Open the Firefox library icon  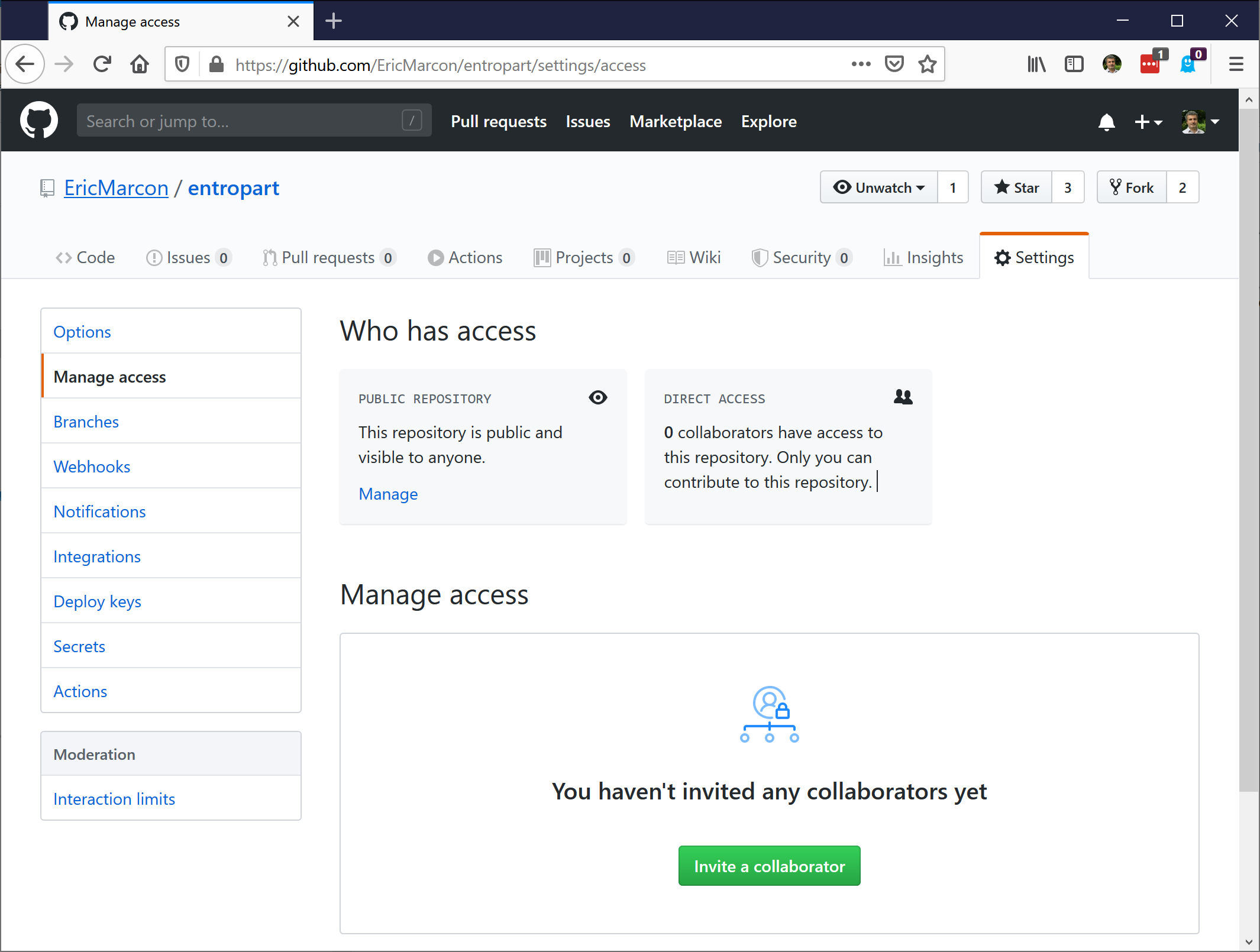pyautogui.click(x=1036, y=64)
